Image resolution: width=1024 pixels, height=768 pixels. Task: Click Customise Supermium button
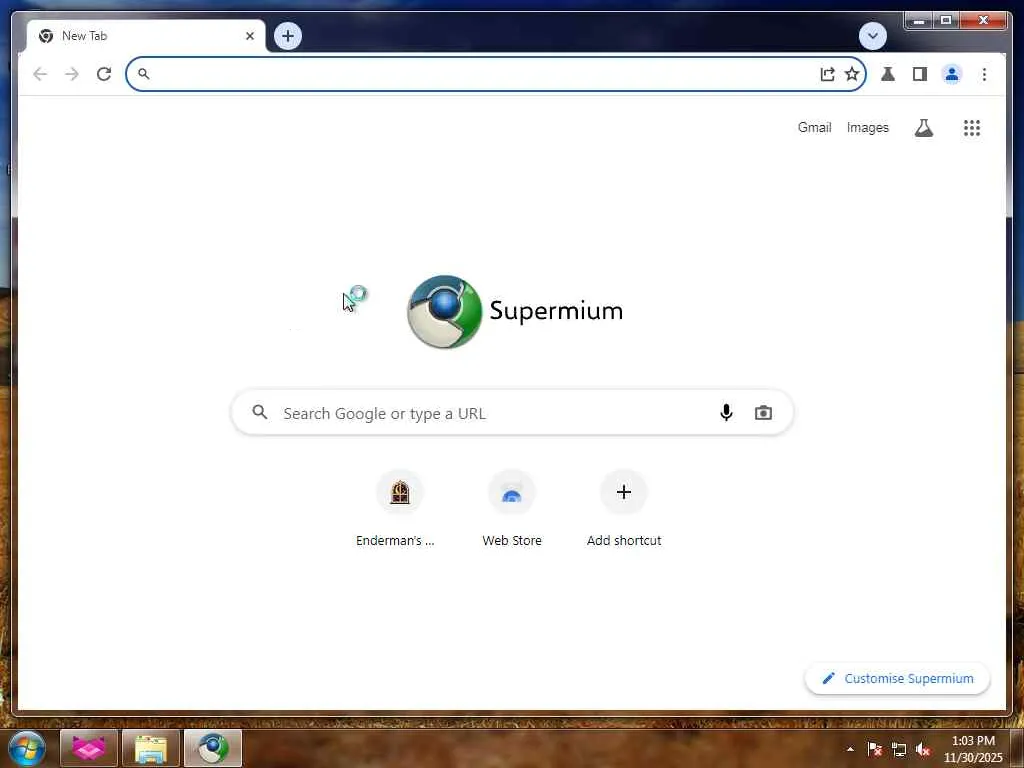pos(897,679)
